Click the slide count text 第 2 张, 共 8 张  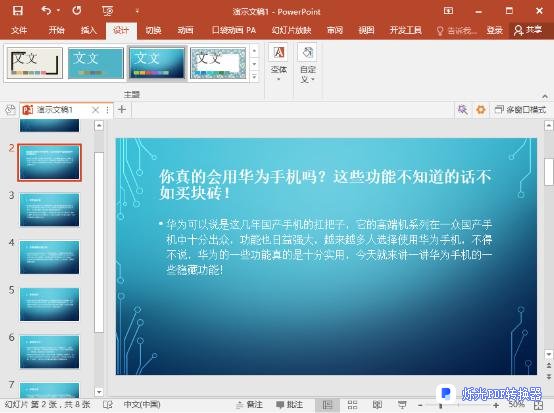pos(47,405)
